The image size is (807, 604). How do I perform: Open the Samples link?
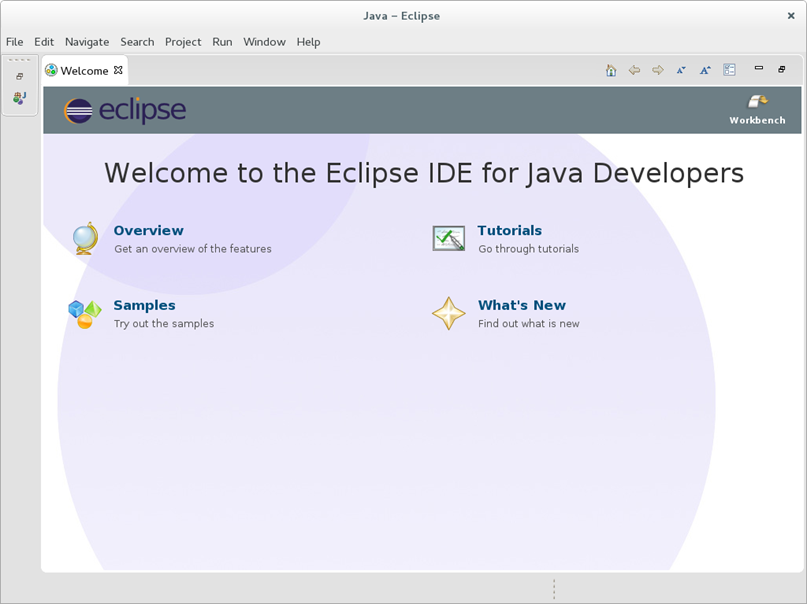[145, 305]
